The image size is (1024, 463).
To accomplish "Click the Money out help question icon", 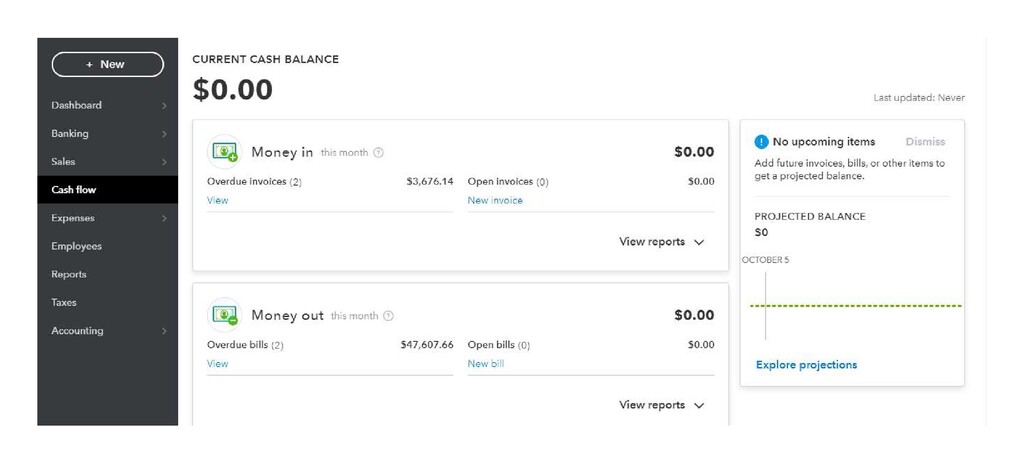I will click(389, 316).
